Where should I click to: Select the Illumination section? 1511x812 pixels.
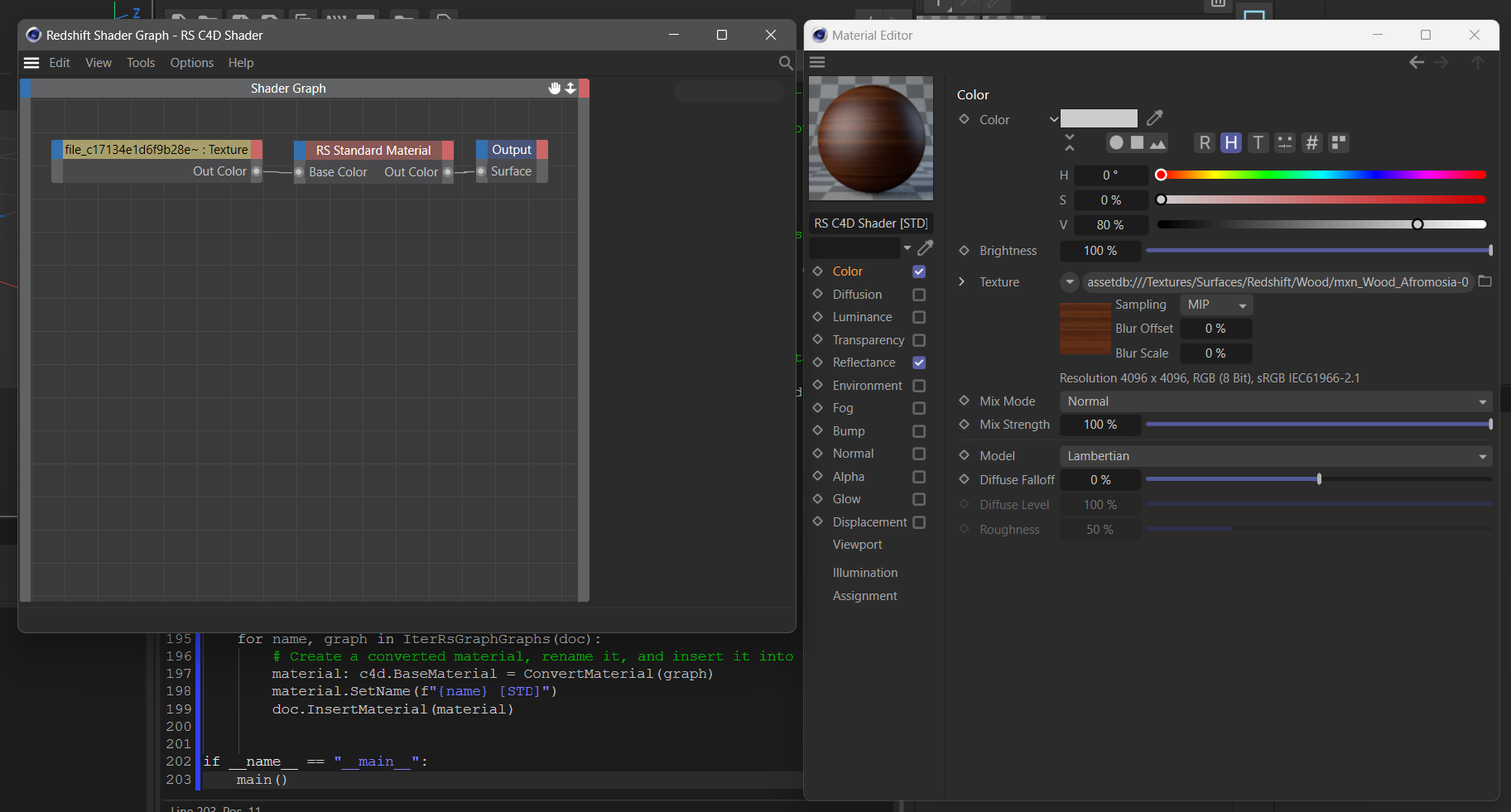pos(865,573)
